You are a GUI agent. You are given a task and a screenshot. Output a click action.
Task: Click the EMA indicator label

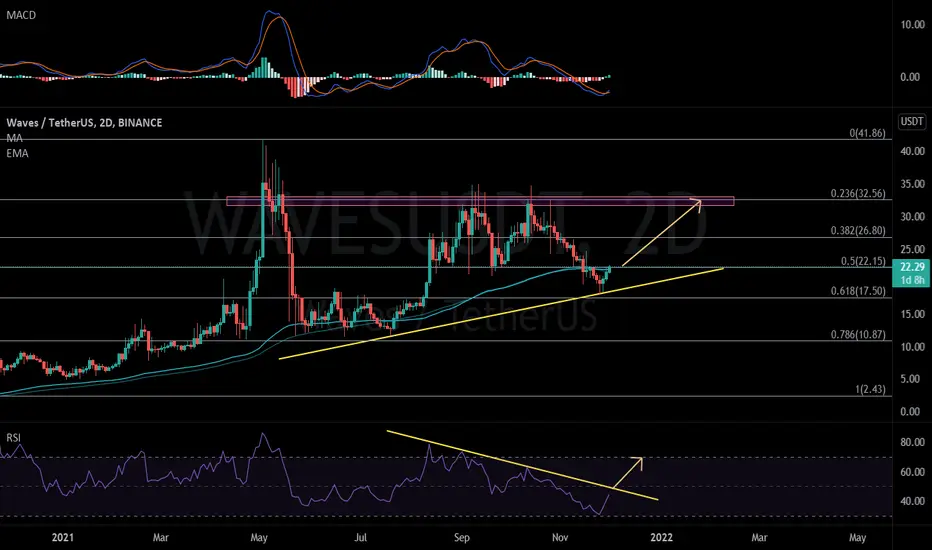point(17,153)
